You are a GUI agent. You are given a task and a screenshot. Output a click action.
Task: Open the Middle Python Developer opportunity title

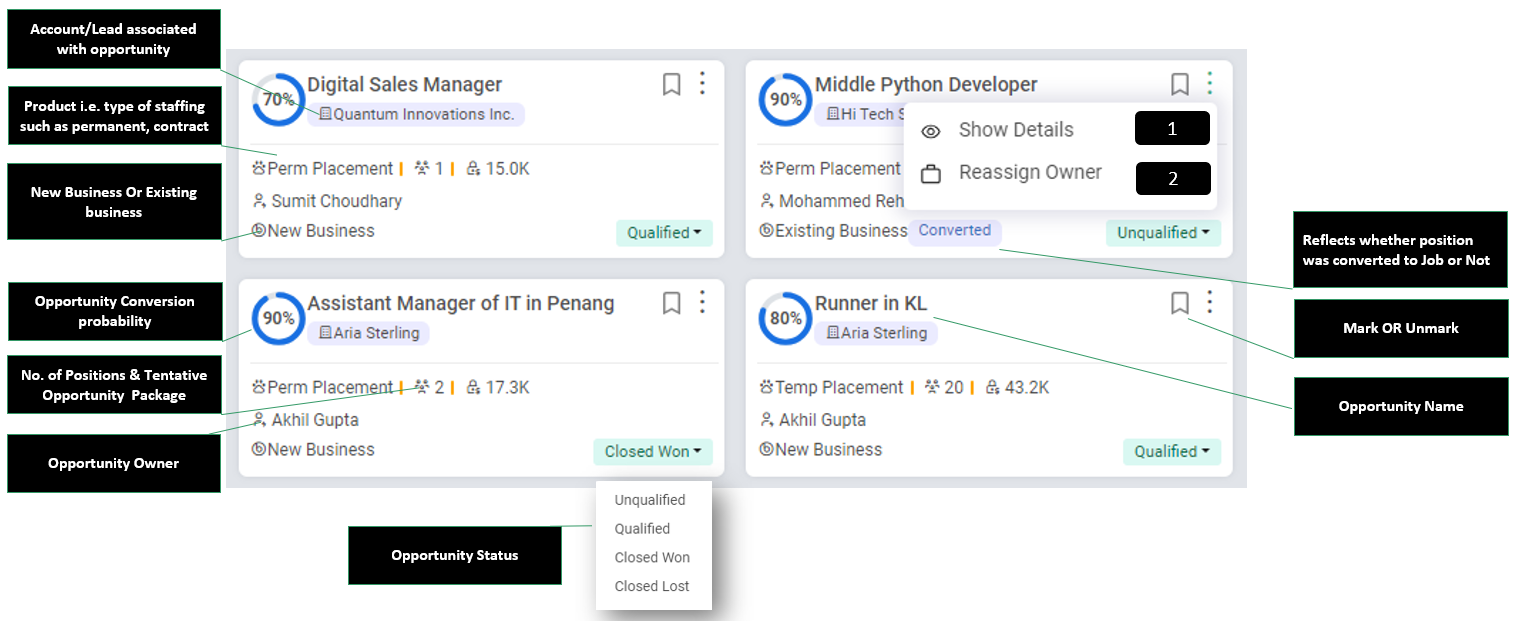(925, 85)
